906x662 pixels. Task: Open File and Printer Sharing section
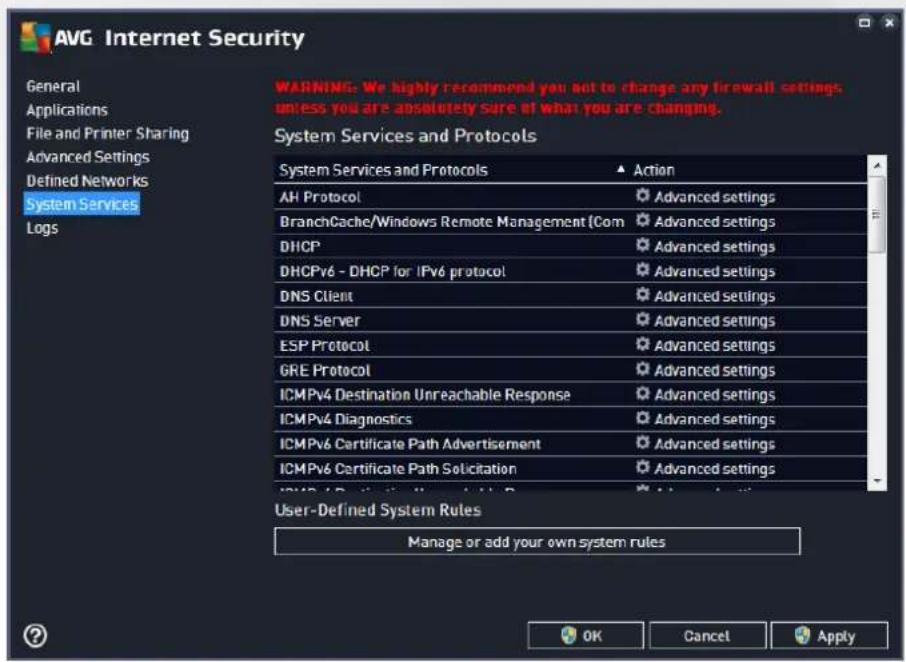(x=107, y=133)
